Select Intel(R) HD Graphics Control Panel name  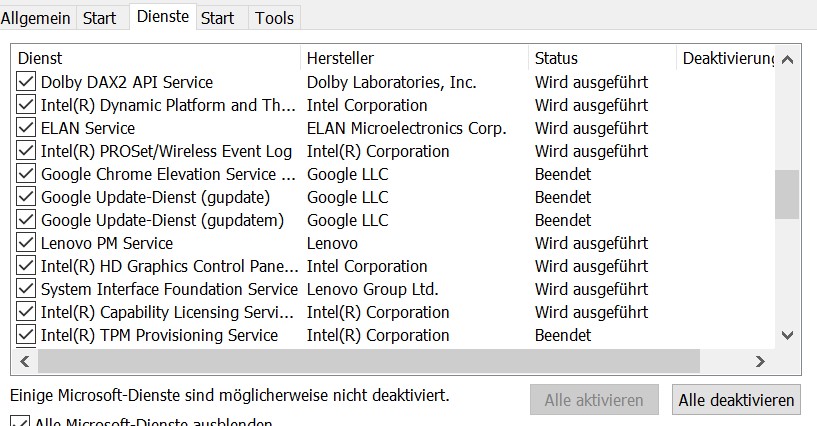pyautogui.click(x=169, y=266)
